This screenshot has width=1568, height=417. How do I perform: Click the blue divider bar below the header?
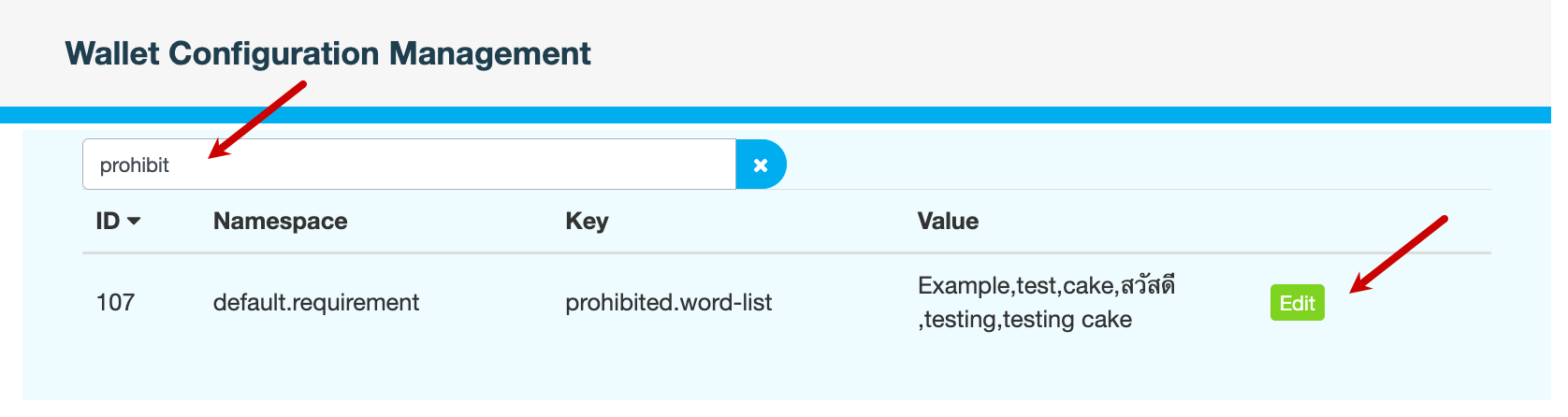point(784,115)
